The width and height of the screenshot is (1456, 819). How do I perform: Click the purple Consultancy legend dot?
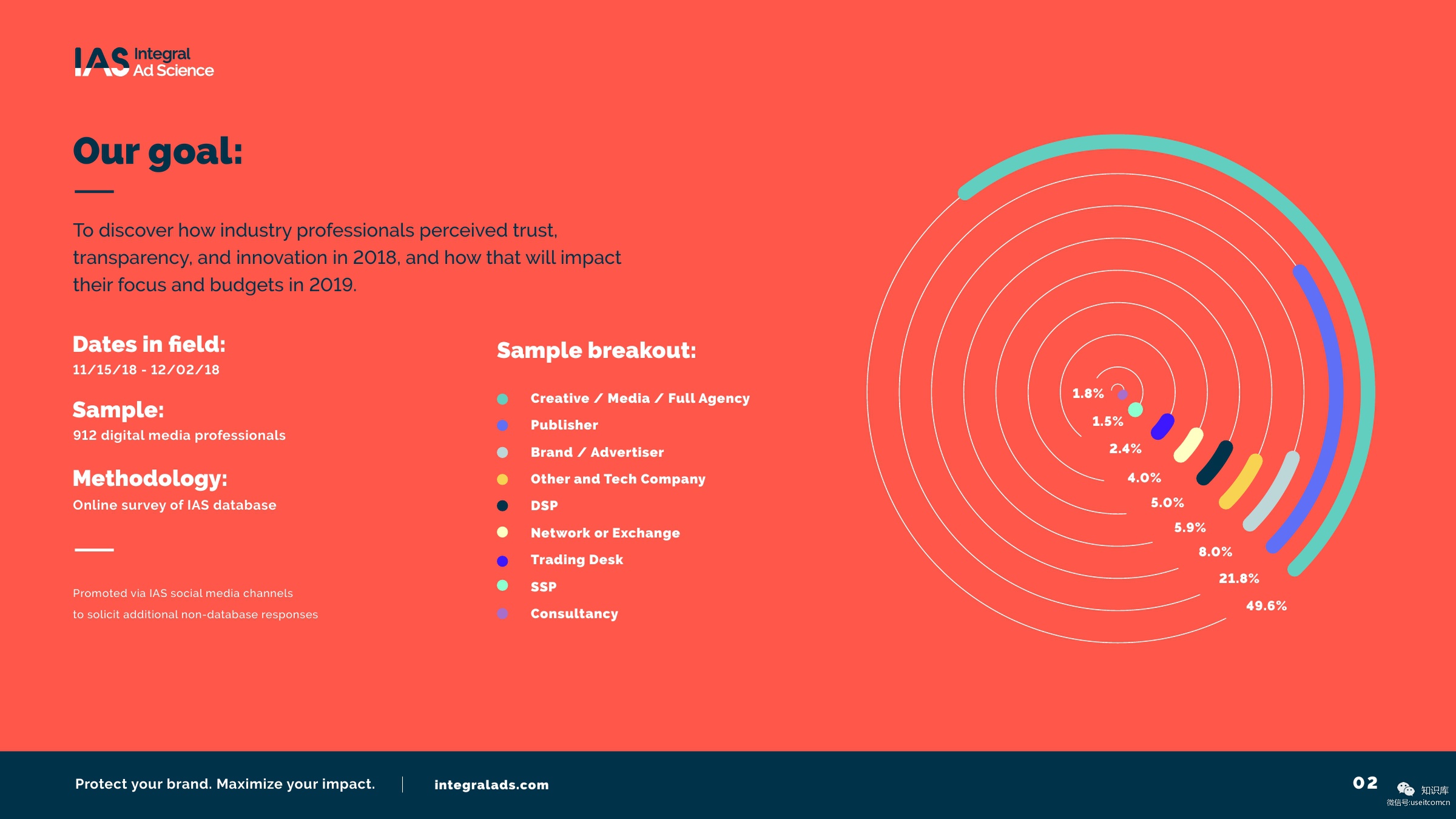(x=502, y=614)
